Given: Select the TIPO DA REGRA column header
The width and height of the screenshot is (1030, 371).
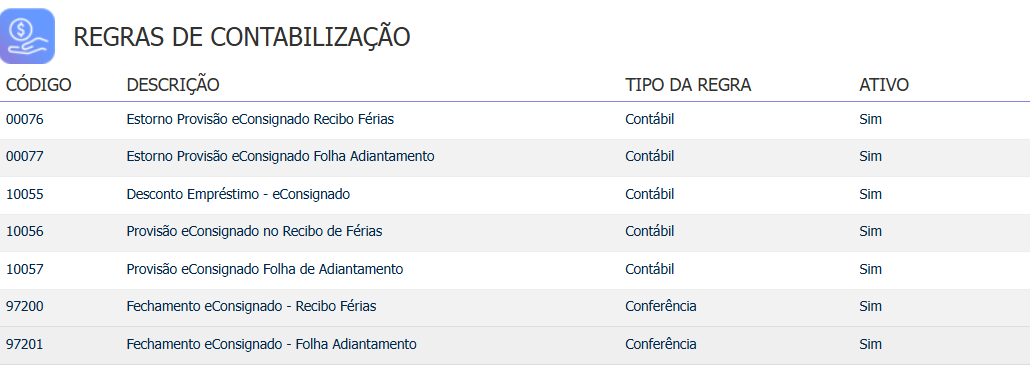Looking at the screenshot, I should [x=688, y=85].
